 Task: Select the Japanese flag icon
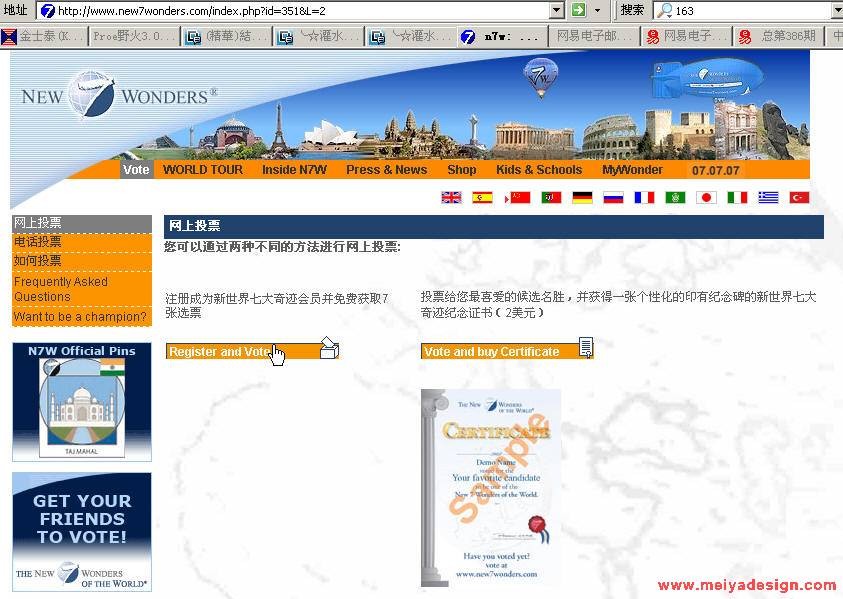point(706,198)
